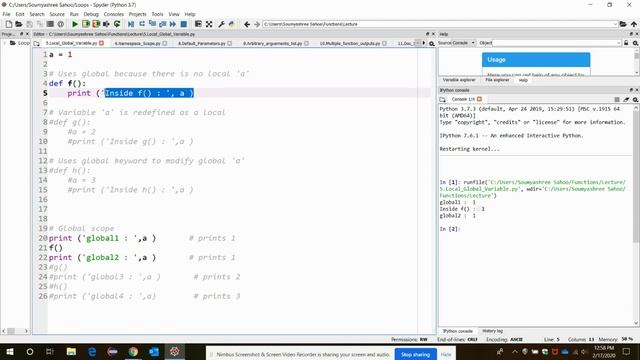Close the 10.Multiple_function_outputs.py tab
The width and height of the screenshot is (640, 360).
coord(384,43)
